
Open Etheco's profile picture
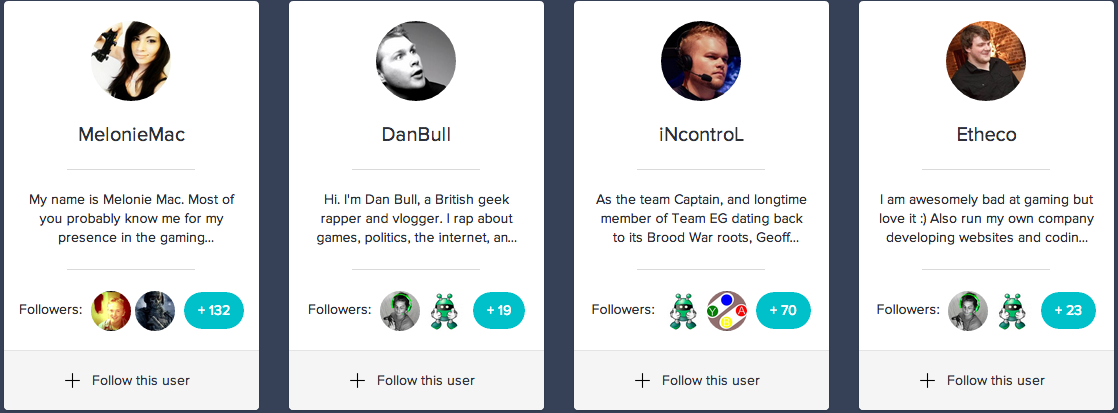(x=985, y=62)
